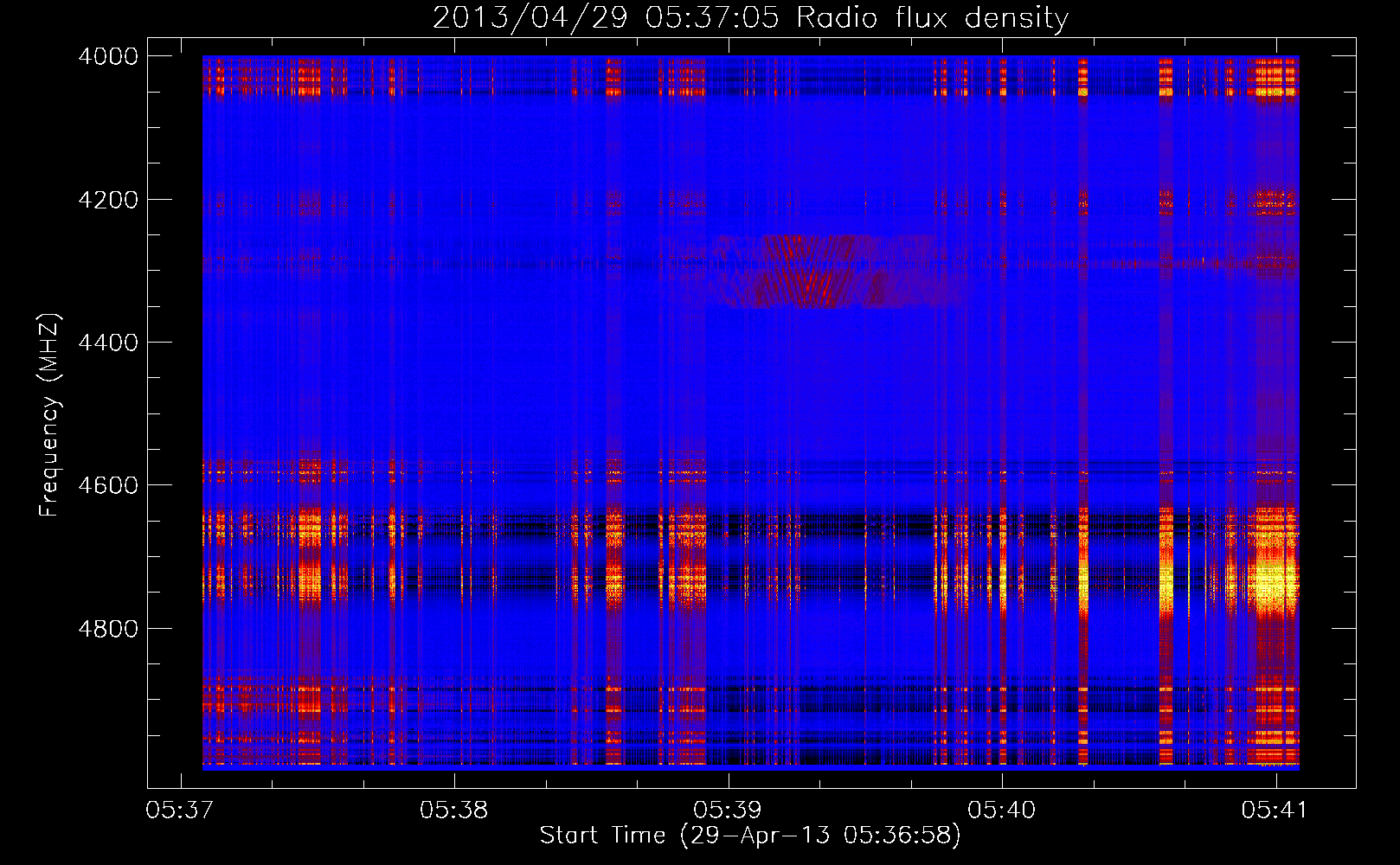Select the 4200 frequency tick label
This screenshot has width=1400, height=865.
108,200
